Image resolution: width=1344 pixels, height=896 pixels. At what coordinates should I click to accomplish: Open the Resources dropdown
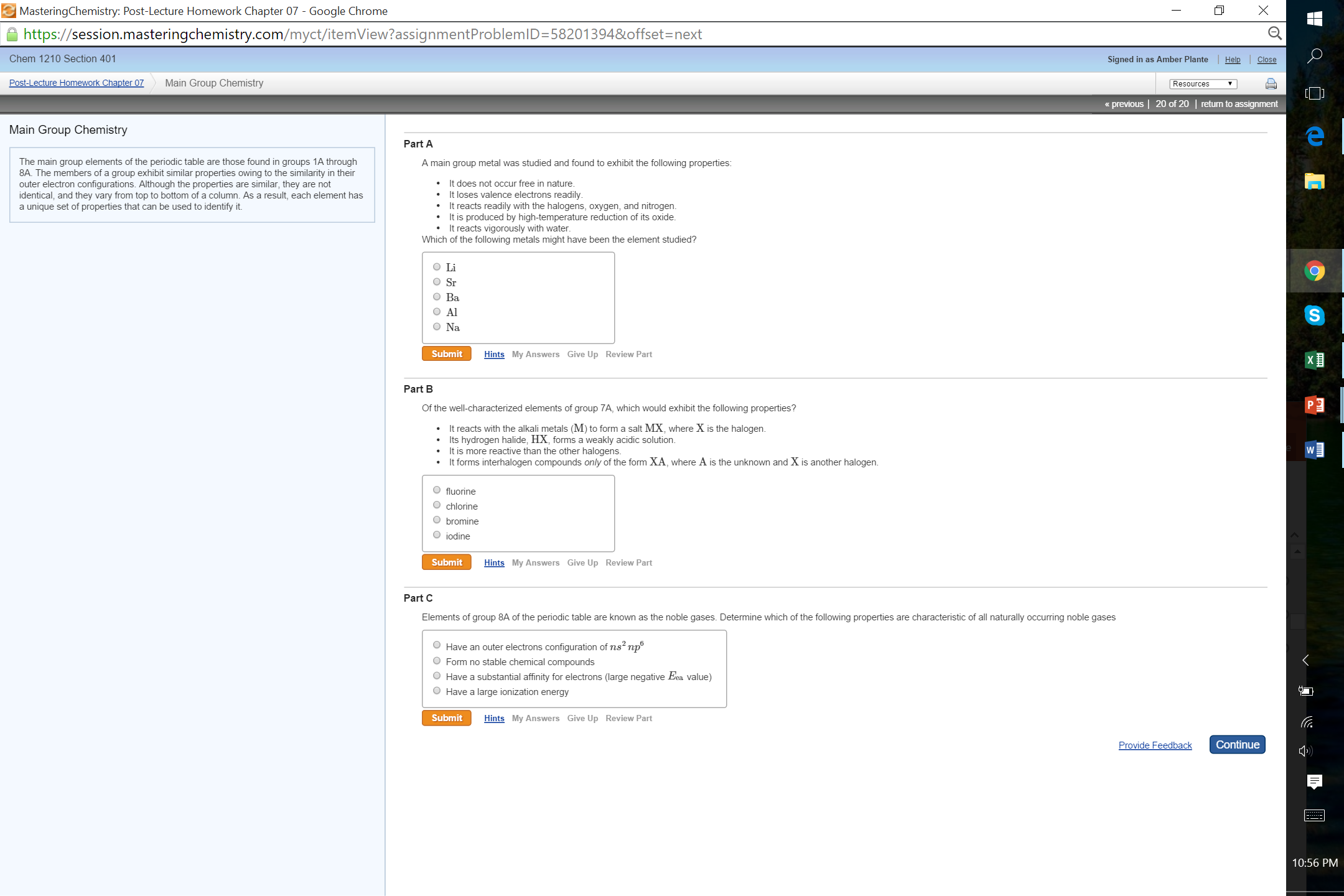pos(1202,83)
